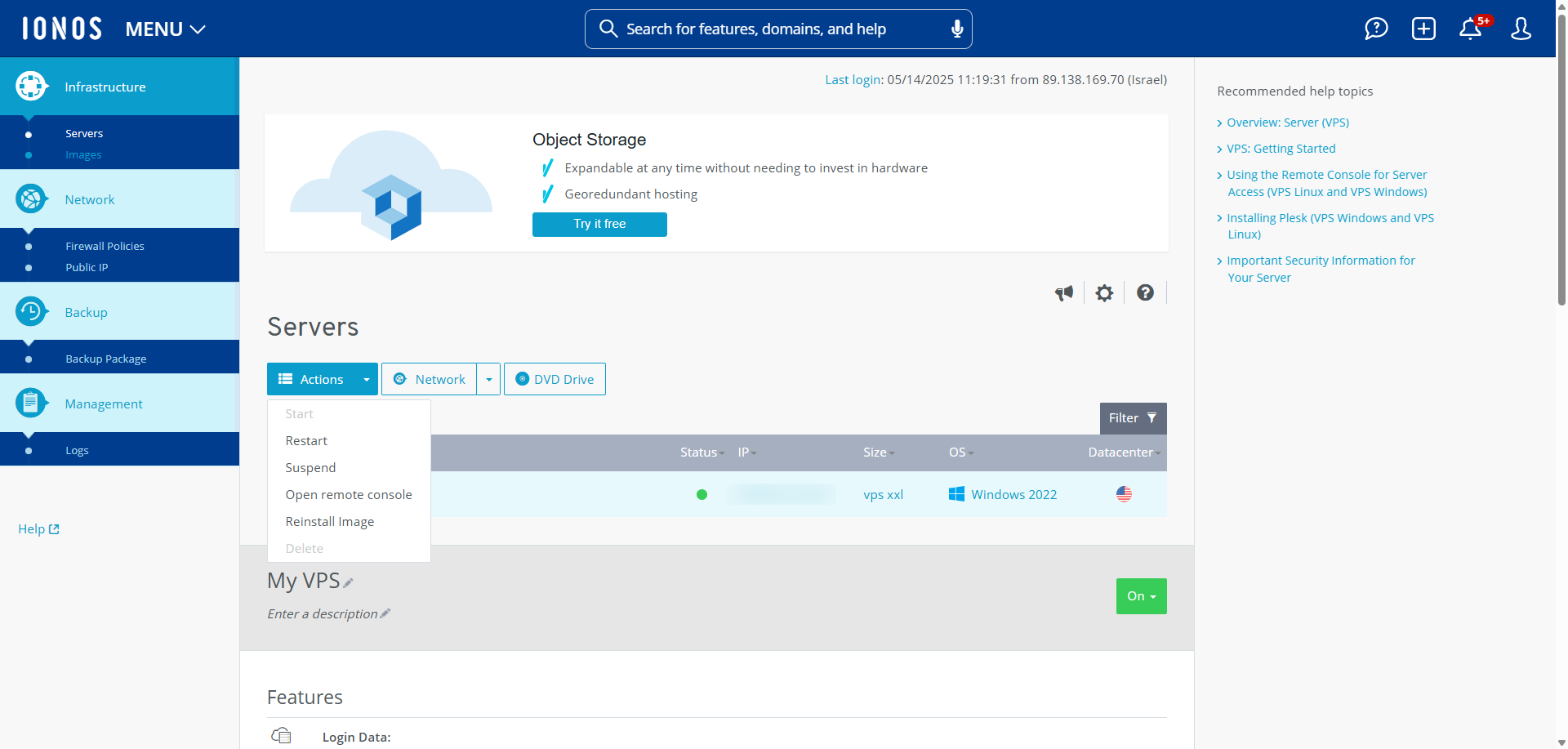Click the announcements megaphone icon
This screenshot has height=749, width=1568.
click(x=1064, y=292)
